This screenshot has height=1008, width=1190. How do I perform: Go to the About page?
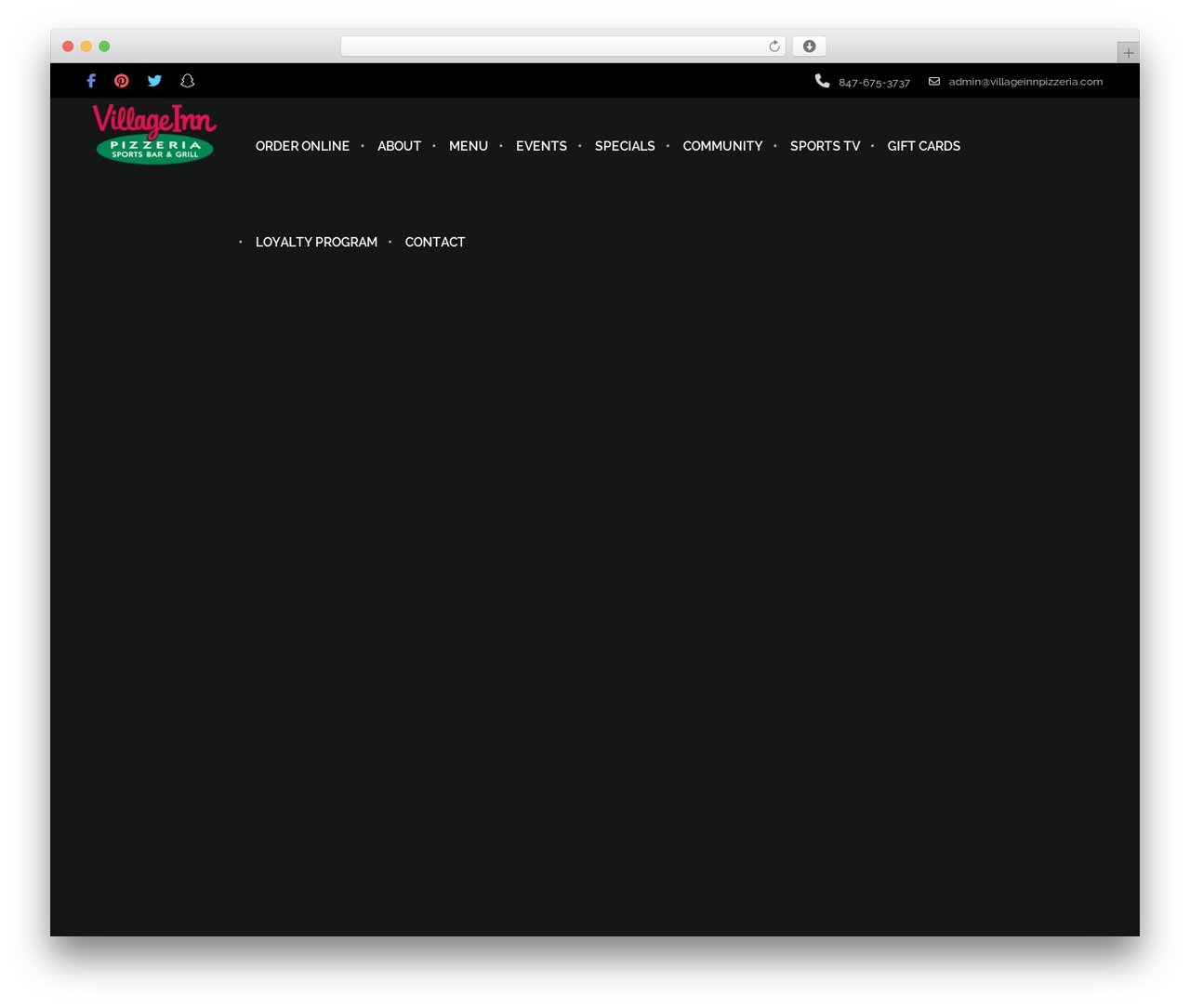point(399,146)
